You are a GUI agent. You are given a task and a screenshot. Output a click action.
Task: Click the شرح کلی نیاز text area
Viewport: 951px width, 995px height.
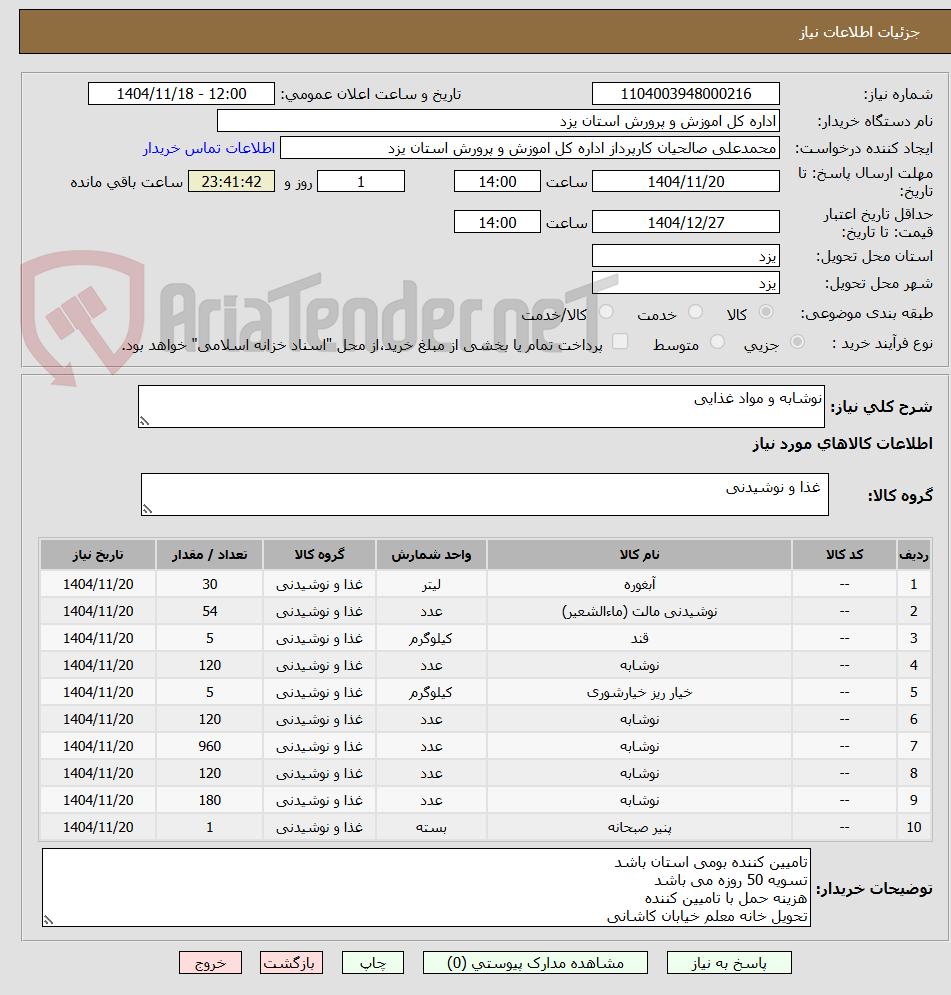tap(481, 406)
